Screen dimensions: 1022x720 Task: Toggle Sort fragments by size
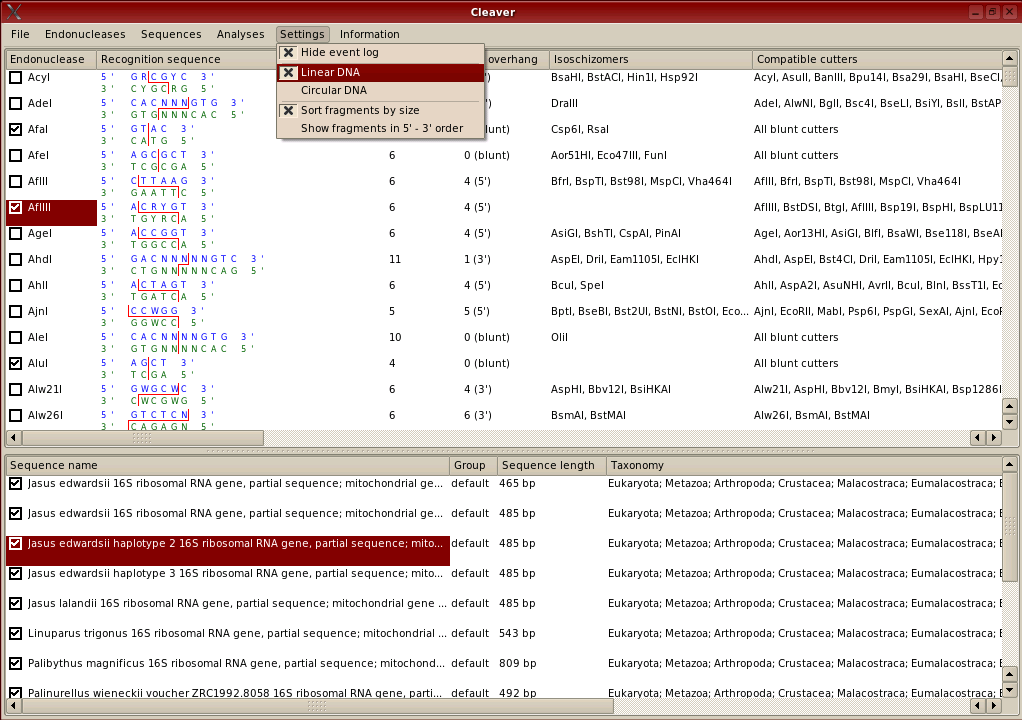tap(359, 110)
